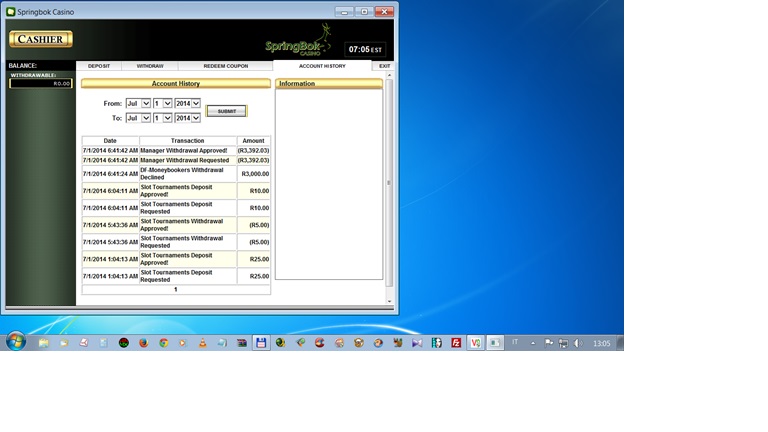Select DF-Moneybookers Withdrawal Declined row
Viewport: 768px width, 432px height.
pyautogui.click(x=176, y=174)
